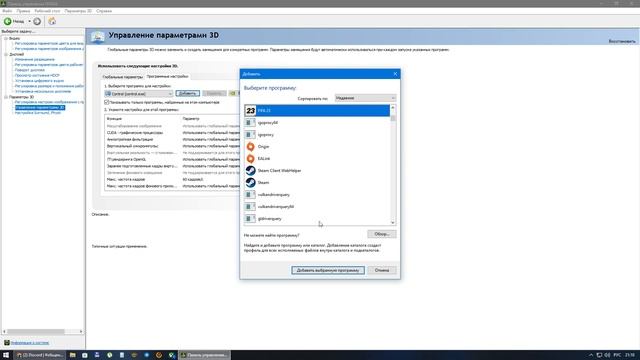Click the volume icon in system tray
Image resolution: width=640 pixels, height=360 pixels.
click(607, 356)
